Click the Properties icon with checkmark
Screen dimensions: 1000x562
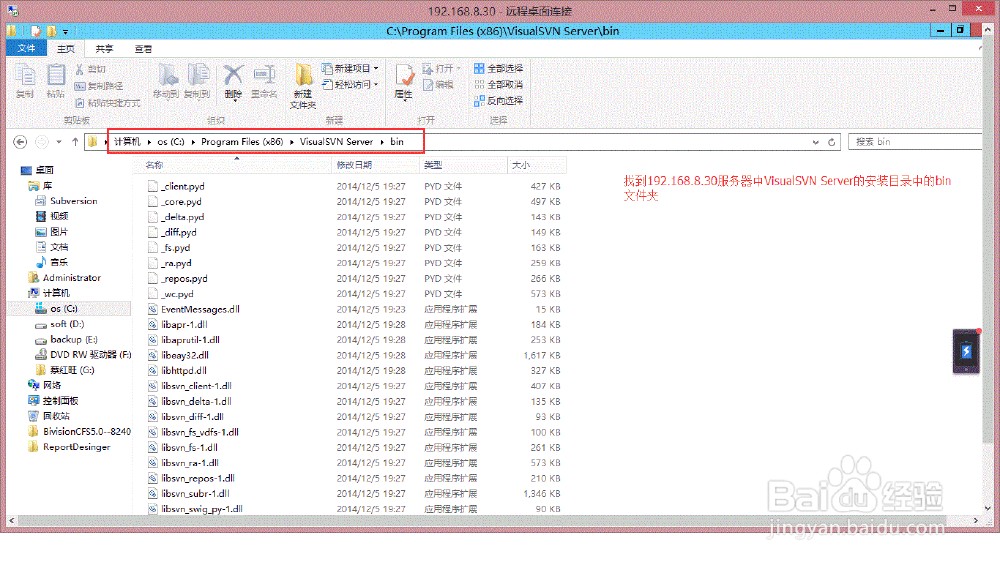click(404, 75)
